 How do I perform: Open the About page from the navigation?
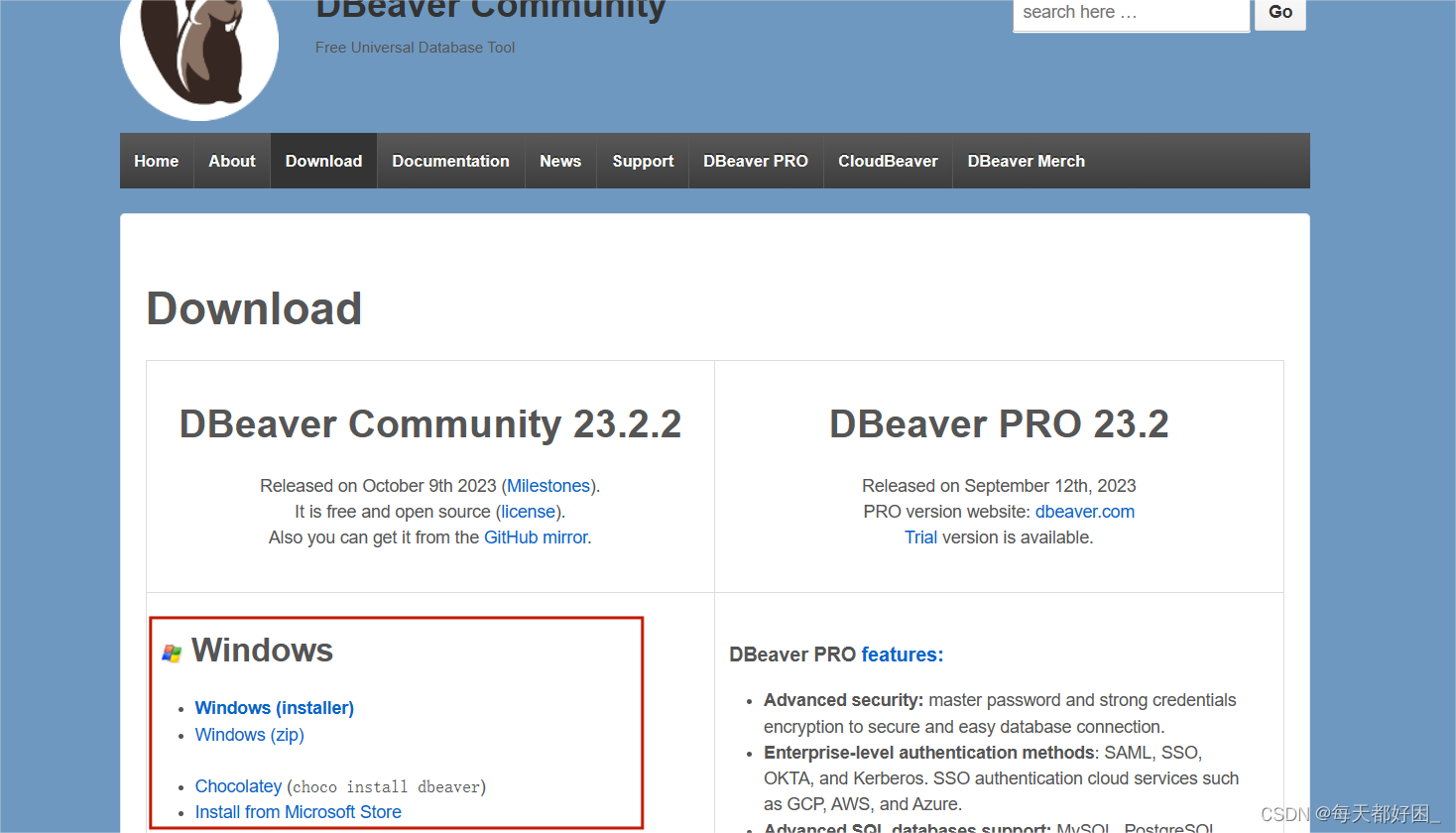tap(231, 160)
